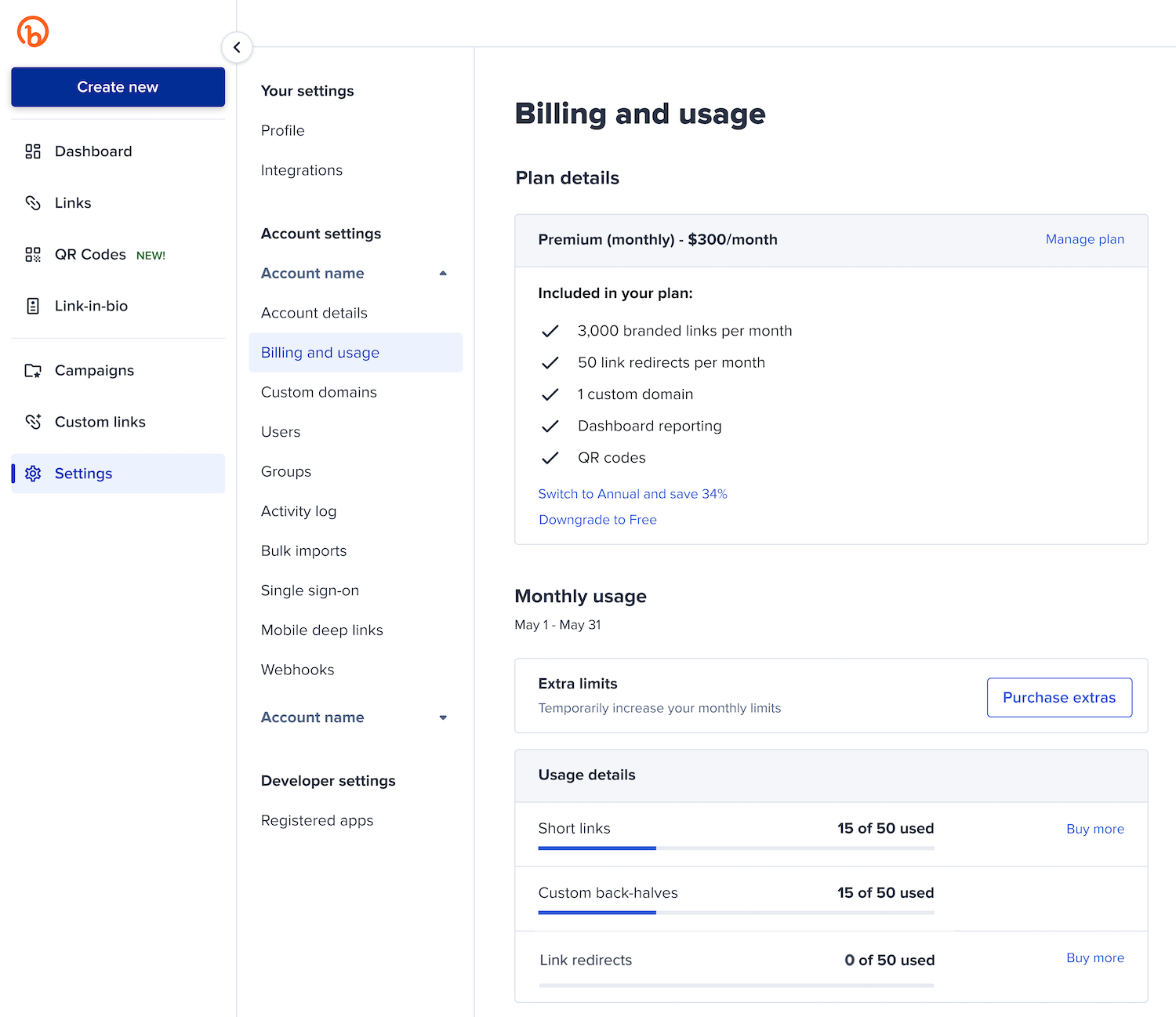The width and height of the screenshot is (1176, 1017).
Task: Open the Links menu item
Action: (118, 203)
